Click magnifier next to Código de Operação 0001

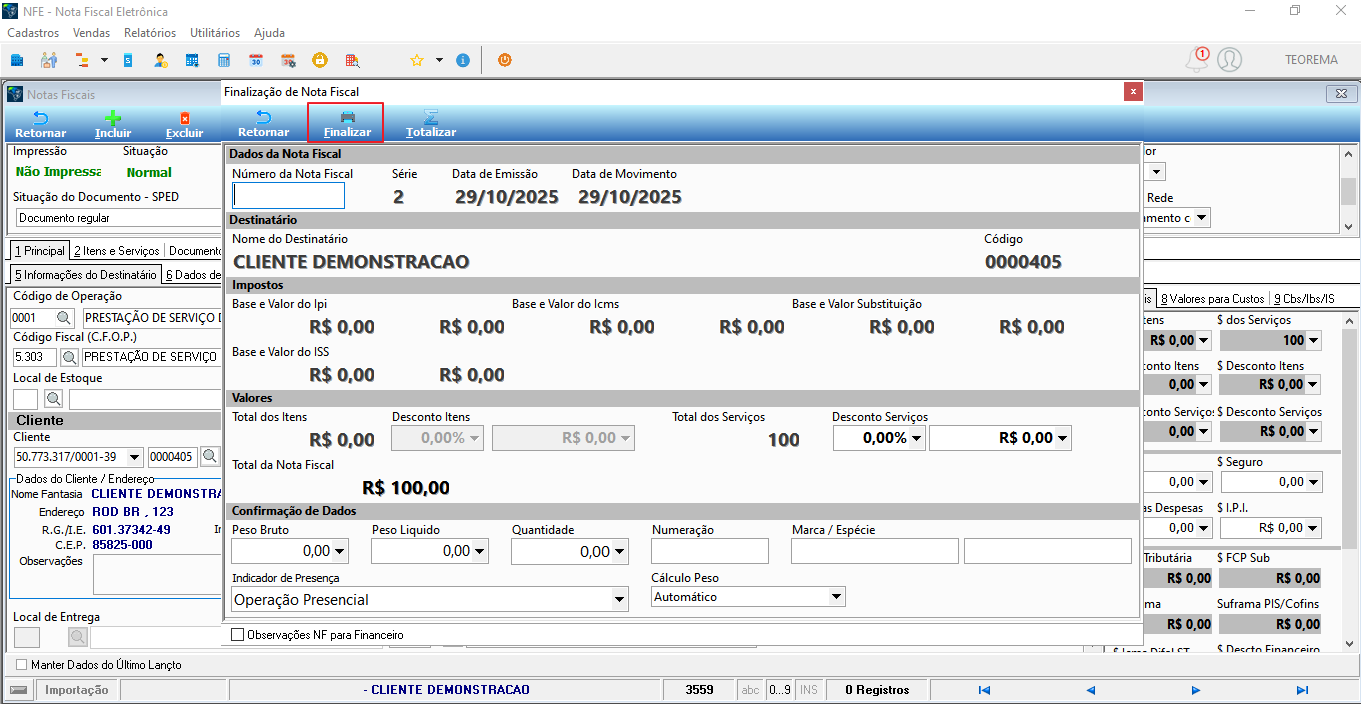[65, 317]
